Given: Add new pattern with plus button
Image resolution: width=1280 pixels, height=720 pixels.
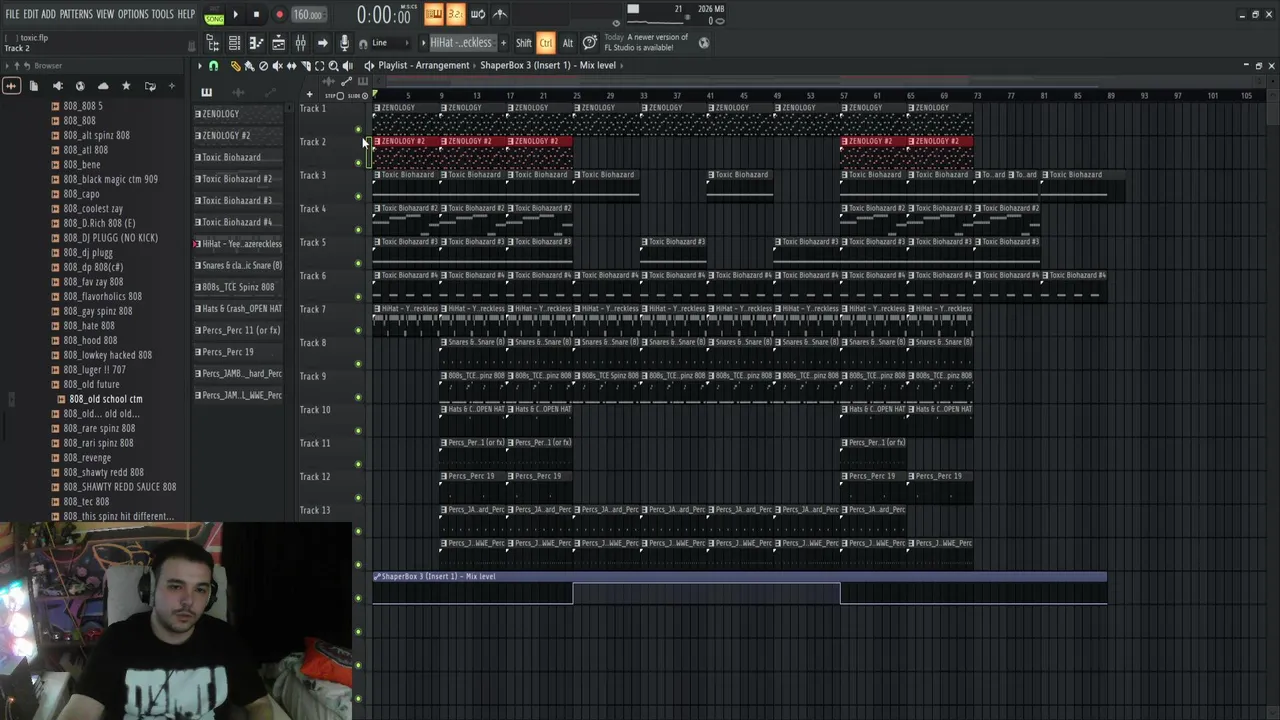Looking at the screenshot, I should (x=503, y=43).
